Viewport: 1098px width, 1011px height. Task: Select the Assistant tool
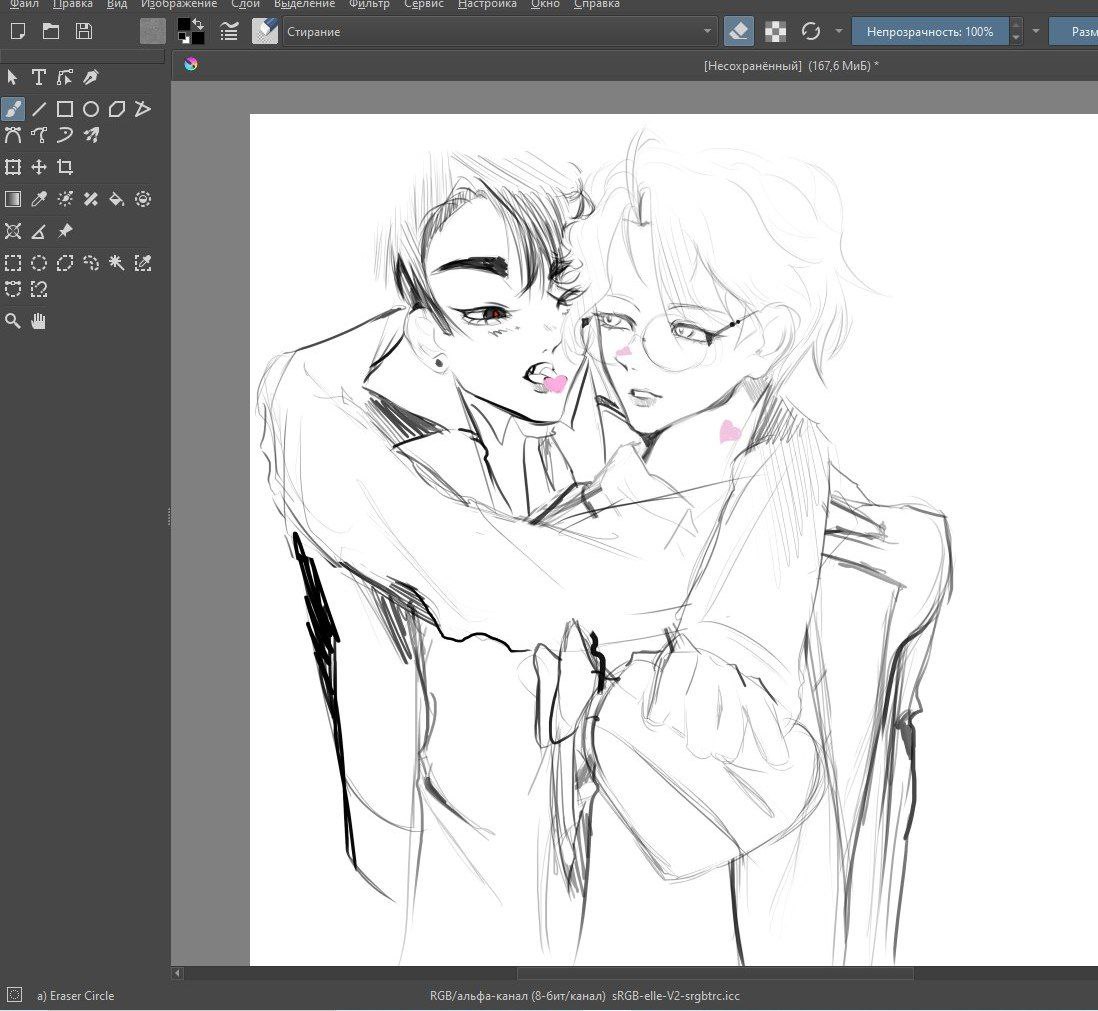tap(13, 231)
